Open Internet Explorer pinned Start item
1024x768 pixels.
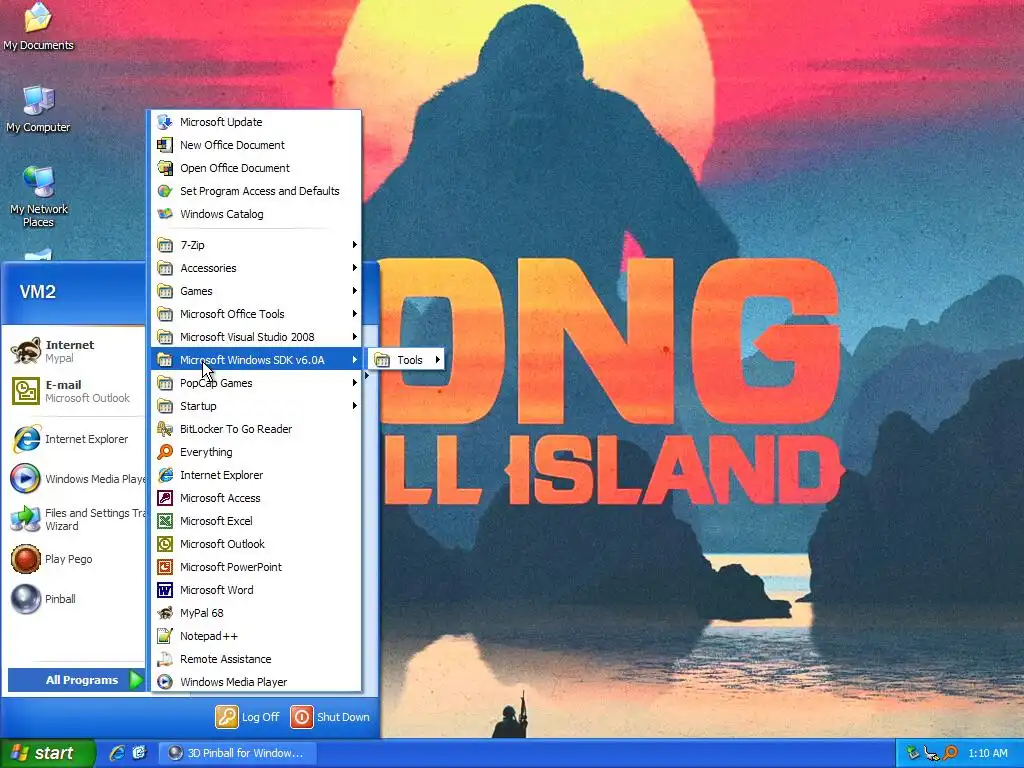(x=73, y=440)
